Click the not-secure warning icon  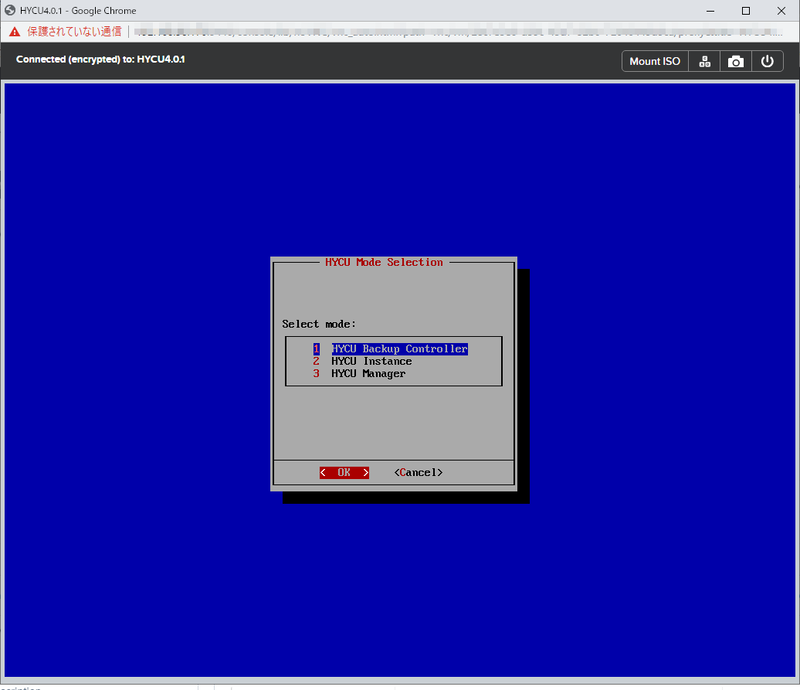click(15, 32)
